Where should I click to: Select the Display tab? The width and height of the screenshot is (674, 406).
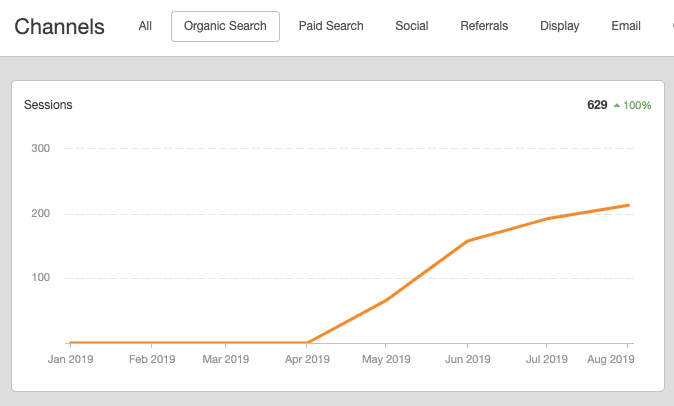(559, 26)
